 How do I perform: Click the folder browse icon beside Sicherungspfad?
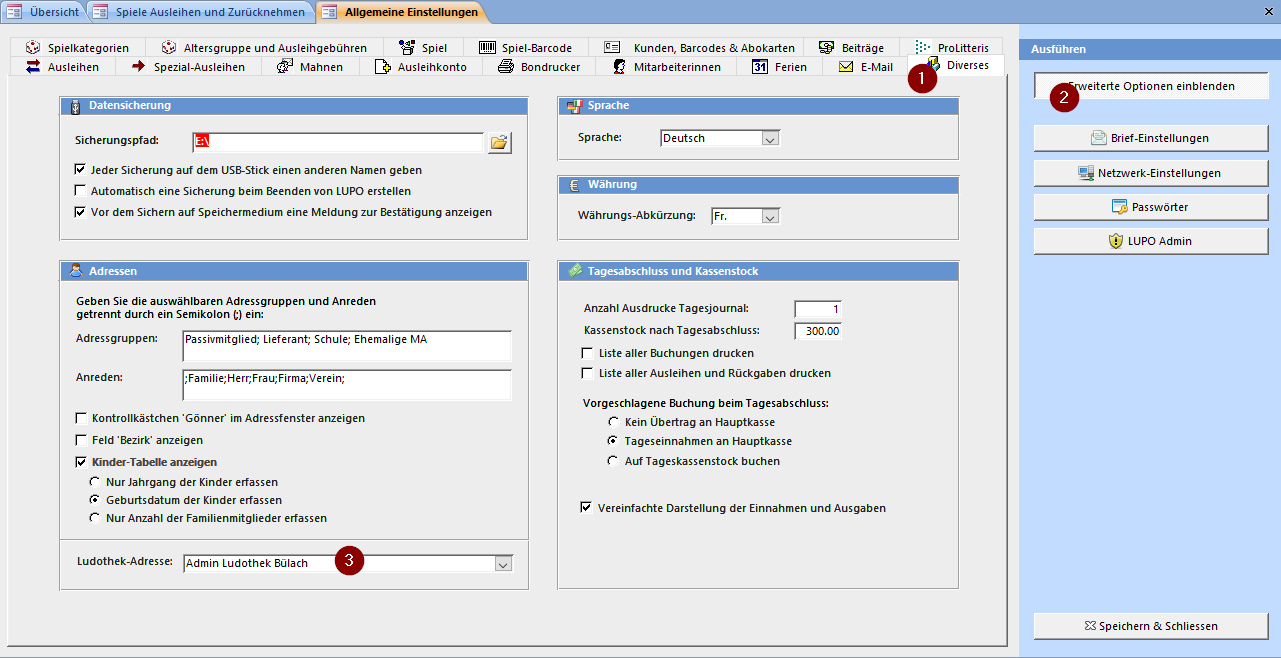coord(499,142)
